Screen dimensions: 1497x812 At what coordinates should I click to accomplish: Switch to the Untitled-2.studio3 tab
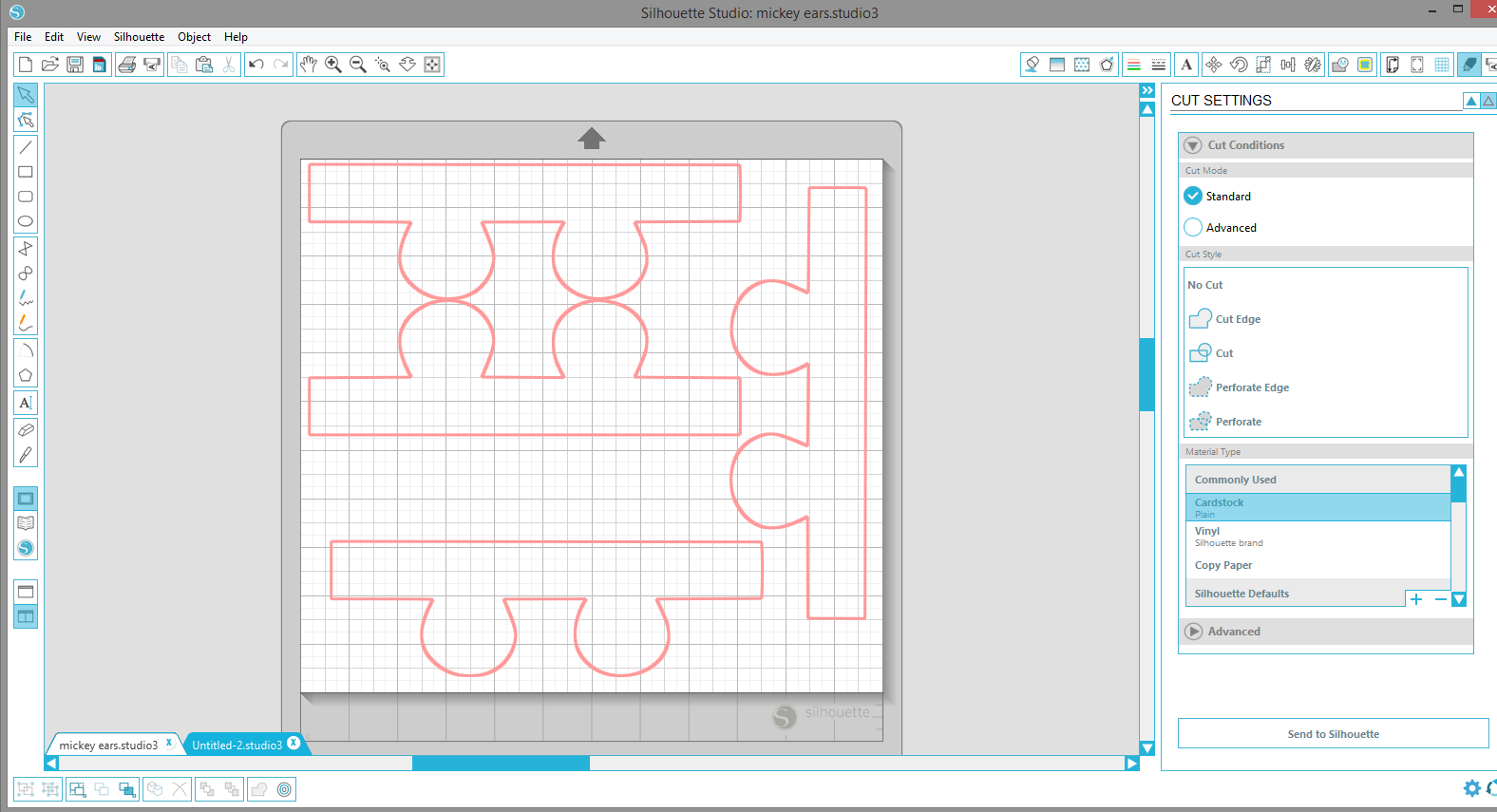[237, 746]
